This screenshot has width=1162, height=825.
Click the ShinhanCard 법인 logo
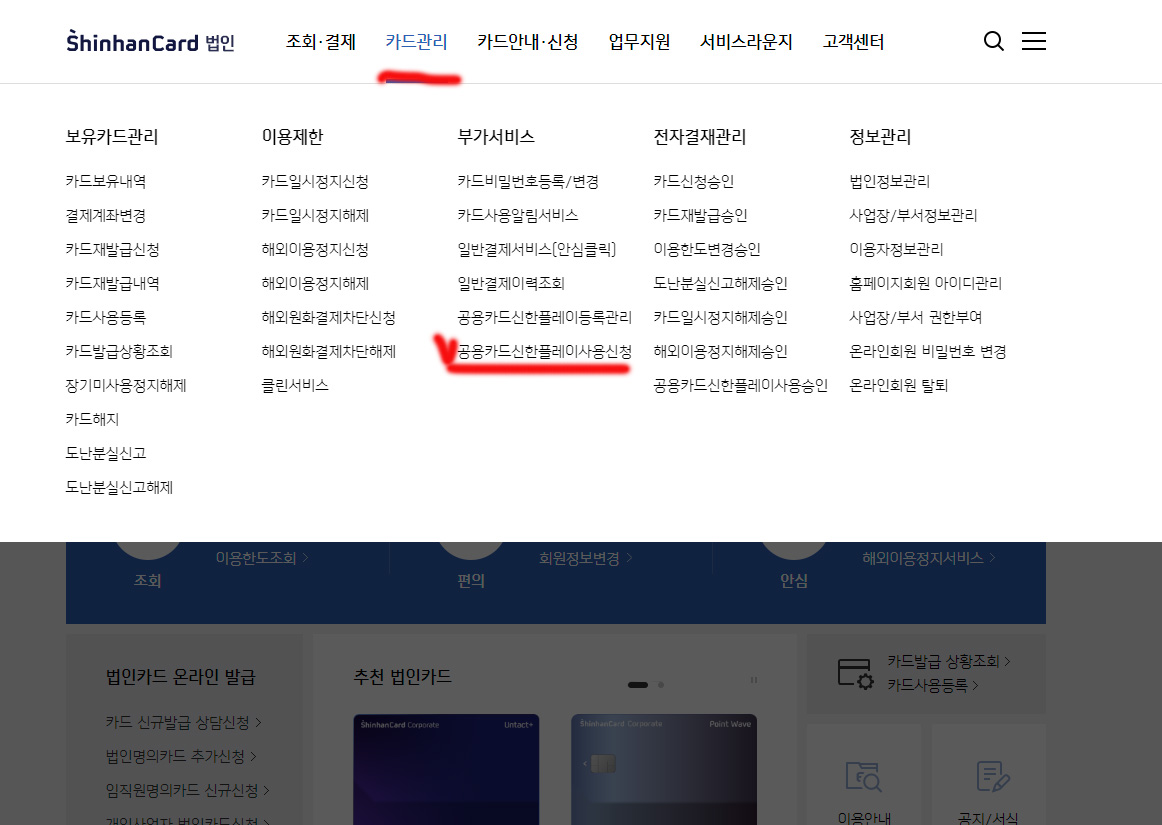coord(150,42)
